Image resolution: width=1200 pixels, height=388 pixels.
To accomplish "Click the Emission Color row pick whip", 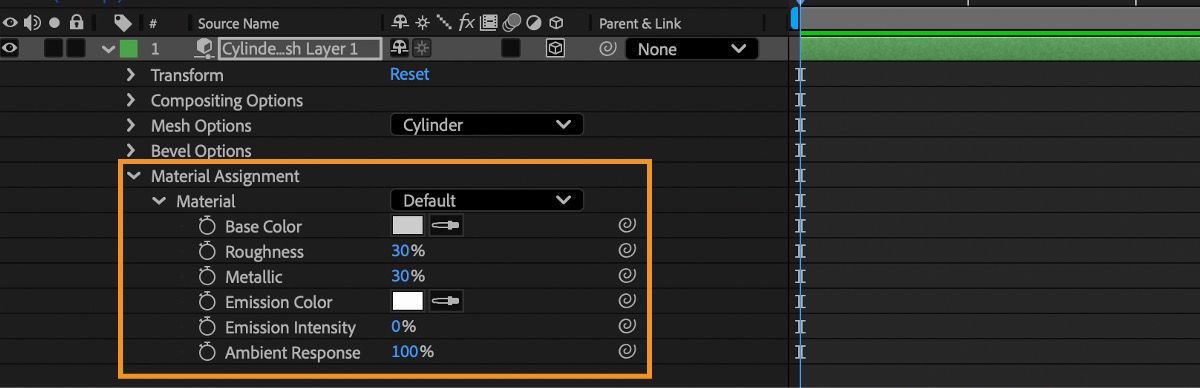I will tap(627, 301).
